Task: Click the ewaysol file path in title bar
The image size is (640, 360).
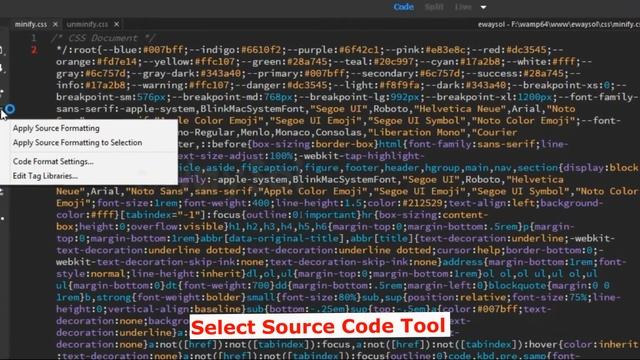Action: (558, 24)
